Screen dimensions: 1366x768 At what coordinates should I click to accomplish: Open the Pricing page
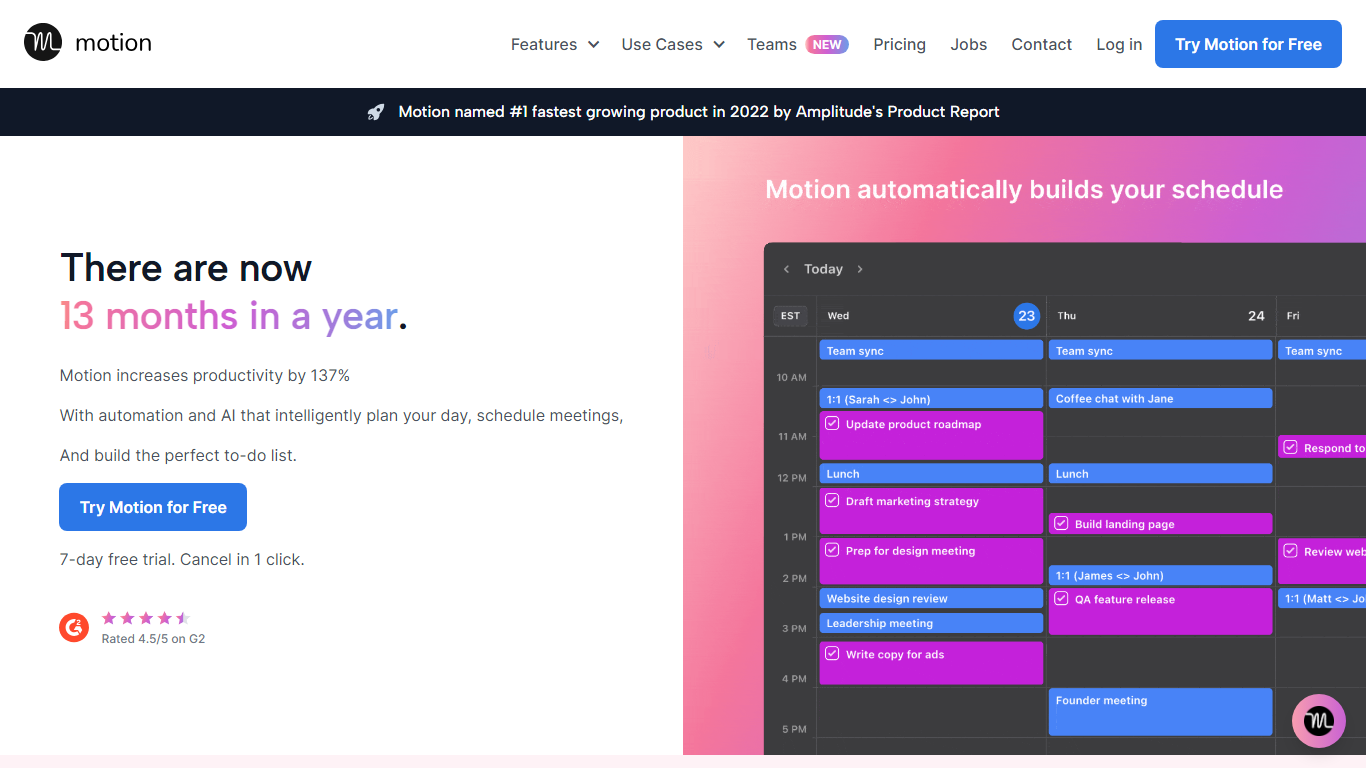[x=899, y=44]
